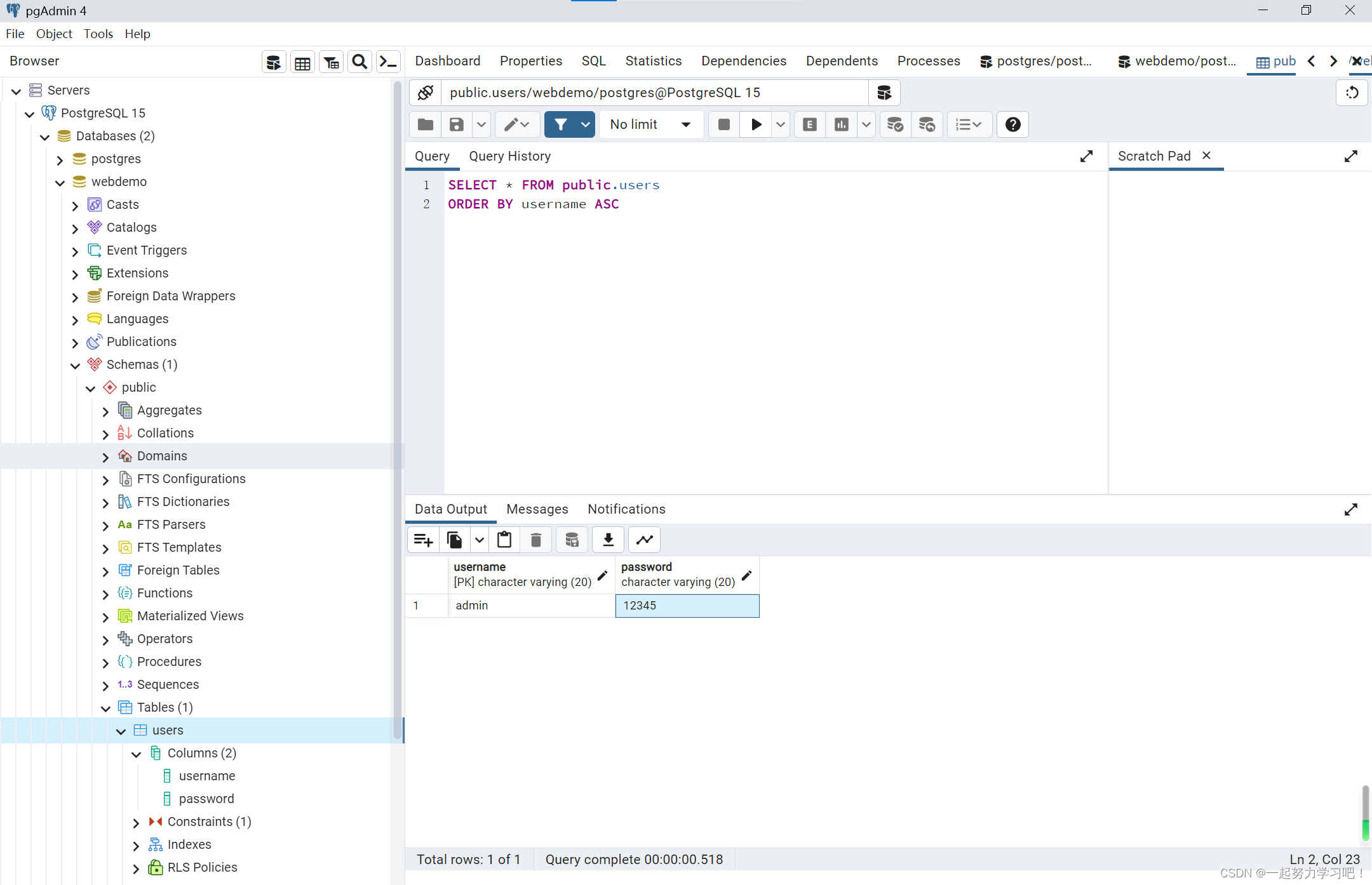Open the PSQL tool icon in Browser
1372x885 pixels.
click(388, 62)
